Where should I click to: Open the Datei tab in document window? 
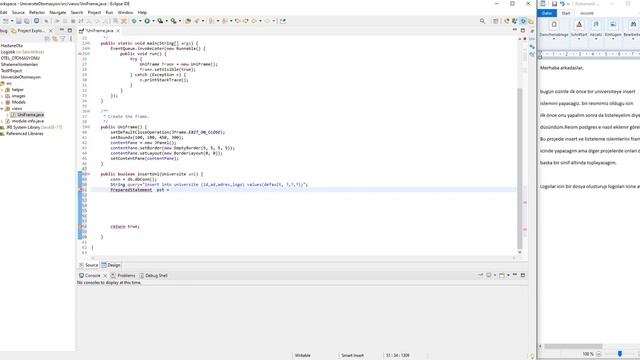(547, 13)
